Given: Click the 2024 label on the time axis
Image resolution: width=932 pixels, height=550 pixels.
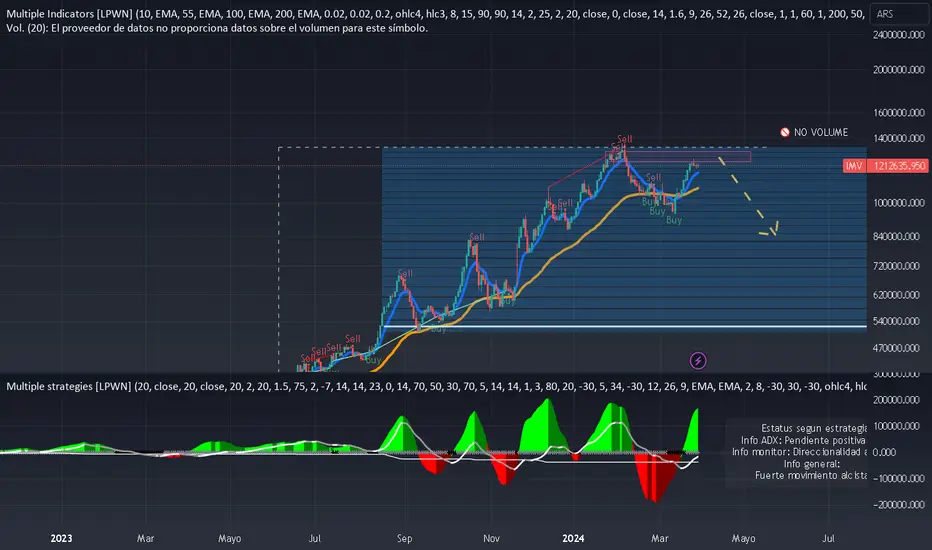Looking at the screenshot, I should click(573, 538).
